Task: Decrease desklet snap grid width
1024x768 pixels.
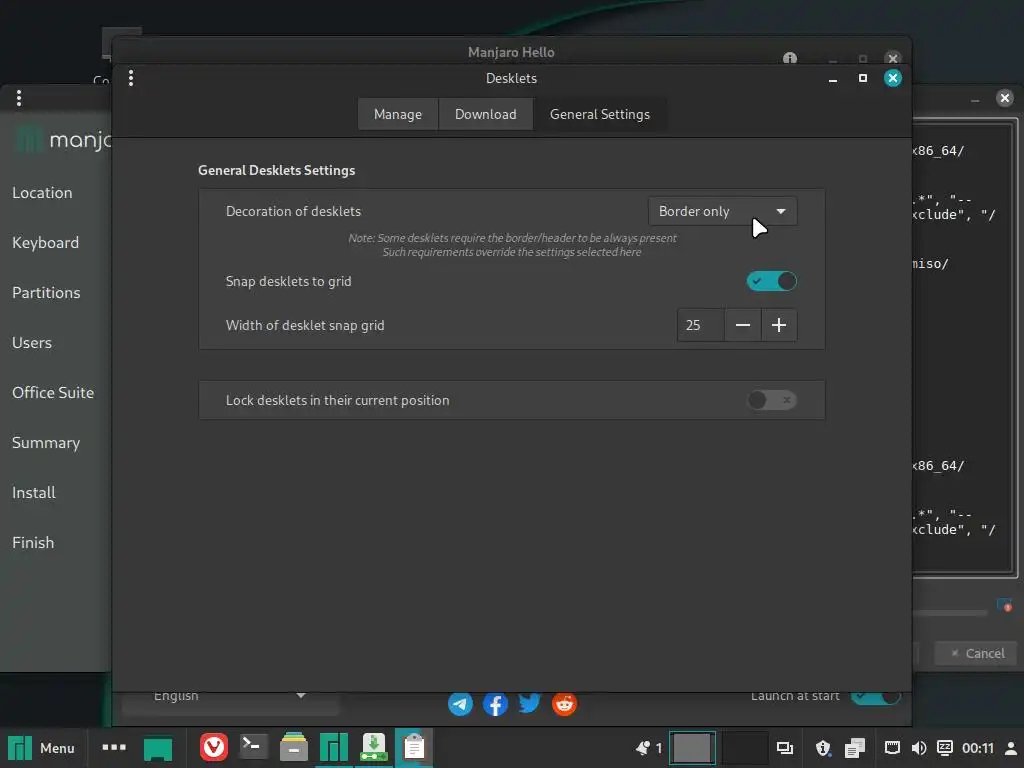Action: click(x=743, y=325)
